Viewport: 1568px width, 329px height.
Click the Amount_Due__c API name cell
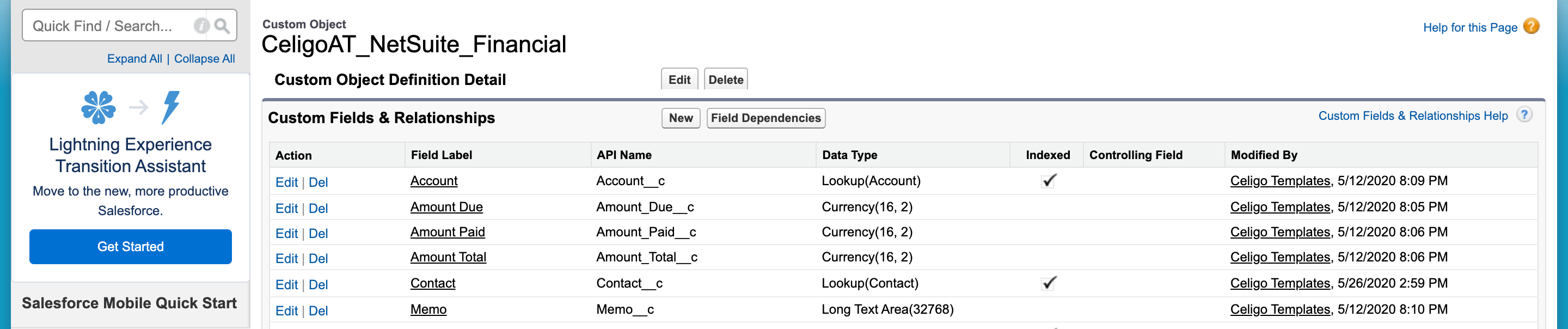[645, 207]
